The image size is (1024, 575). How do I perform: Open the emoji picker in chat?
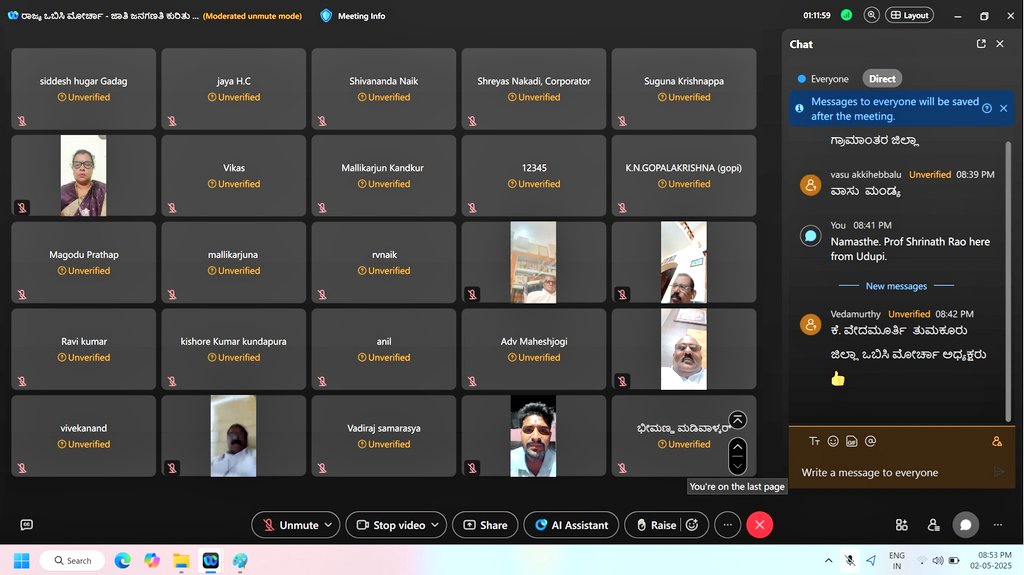pos(833,441)
